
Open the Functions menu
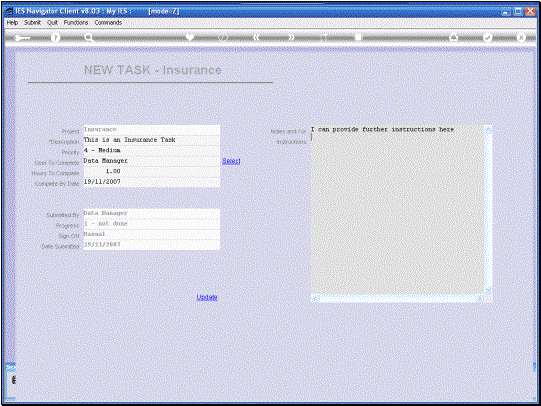76,22
